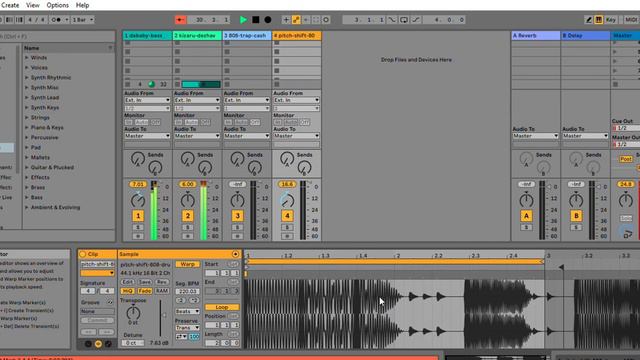Click the round Arrangement Record button
The width and height of the screenshot is (640, 360).
[x=268, y=20]
